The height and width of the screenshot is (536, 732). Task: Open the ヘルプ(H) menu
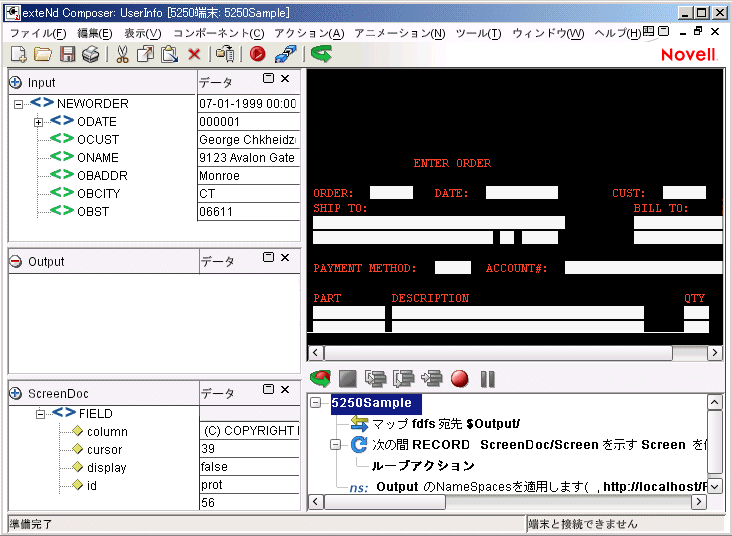point(618,33)
